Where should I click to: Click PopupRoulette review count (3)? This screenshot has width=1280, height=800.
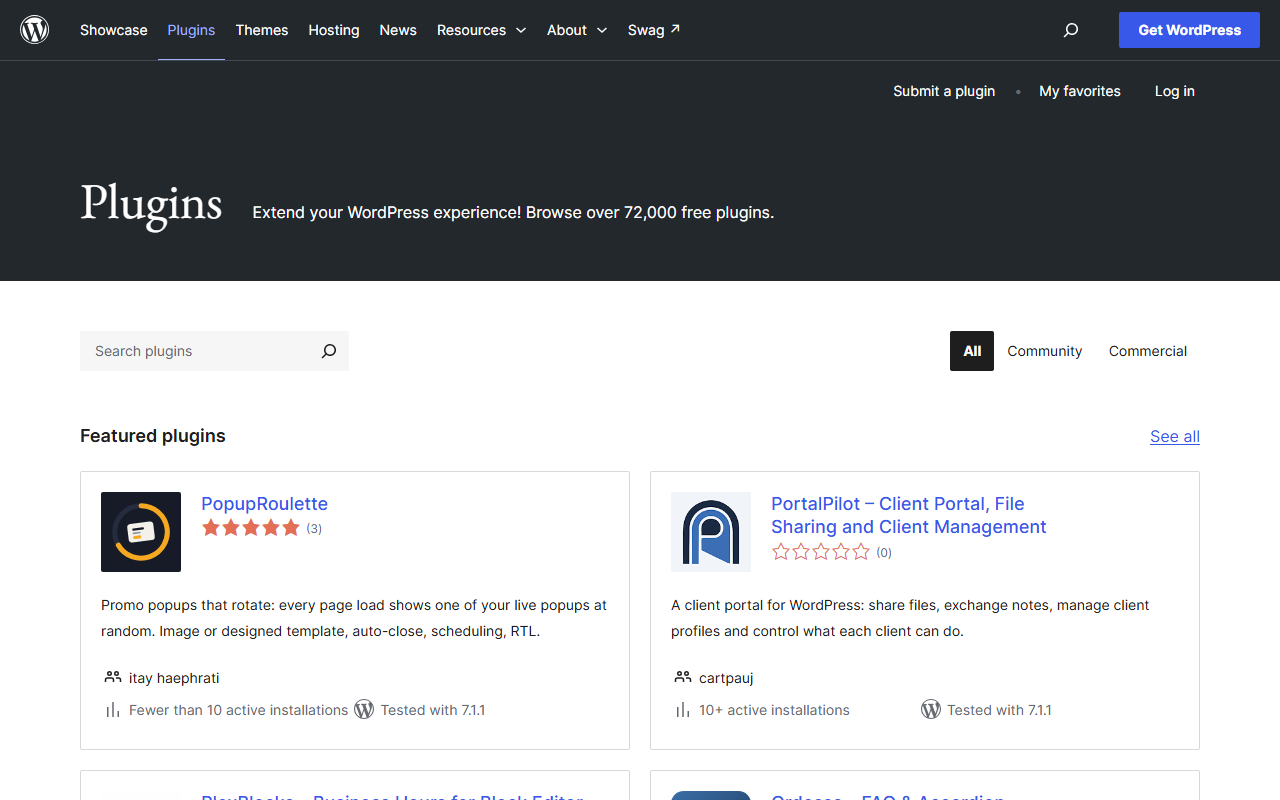[x=314, y=529]
